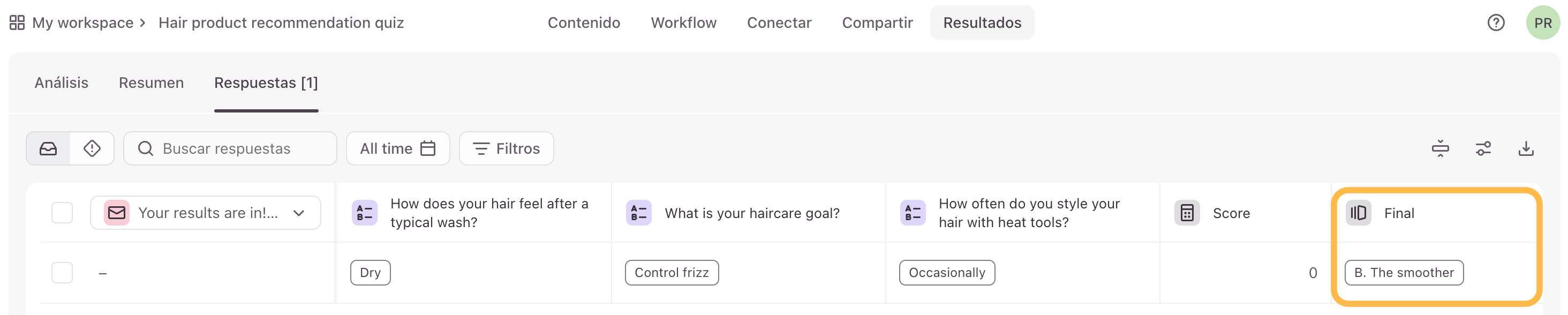This screenshot has width=1568, height=315.
Task: Click the help question mark icon
Action: click(x=1496, y=23)
